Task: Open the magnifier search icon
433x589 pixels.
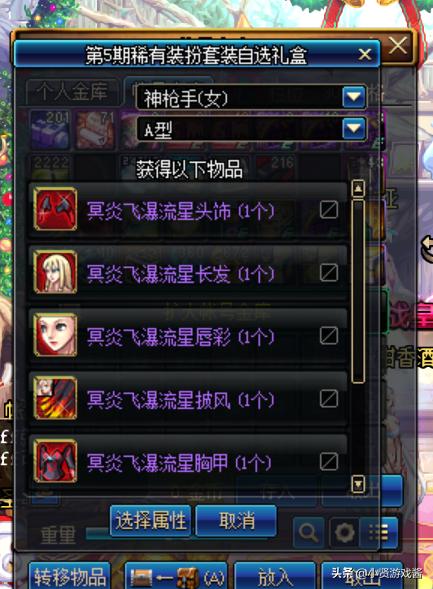Action: pyautogui.click(x=308, y=532)
